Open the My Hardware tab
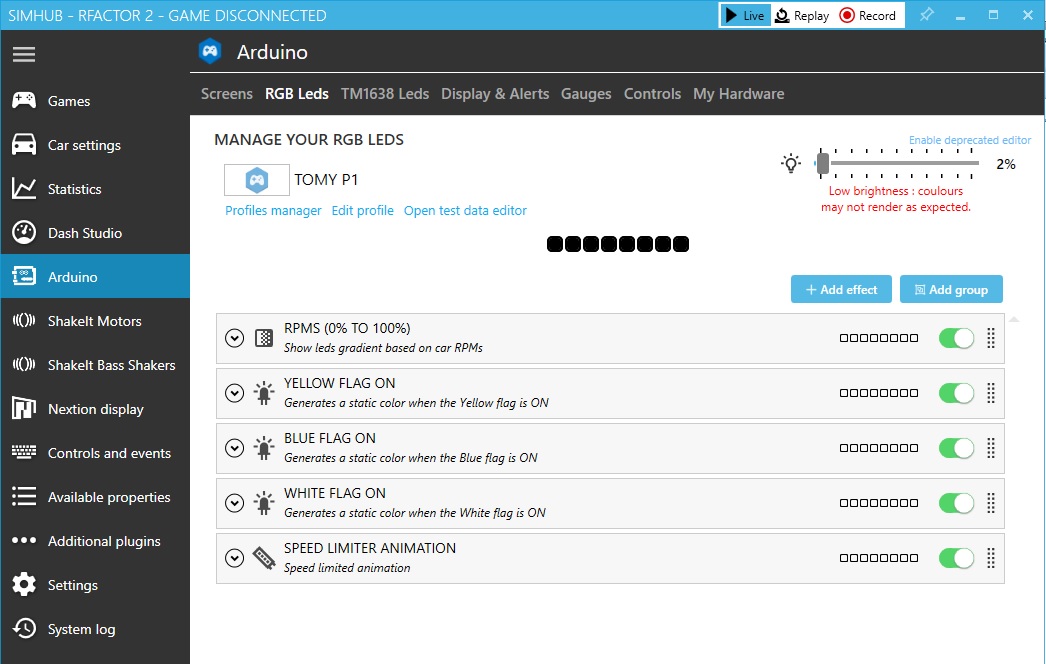The image size is (1046, 664). [738, 93]
